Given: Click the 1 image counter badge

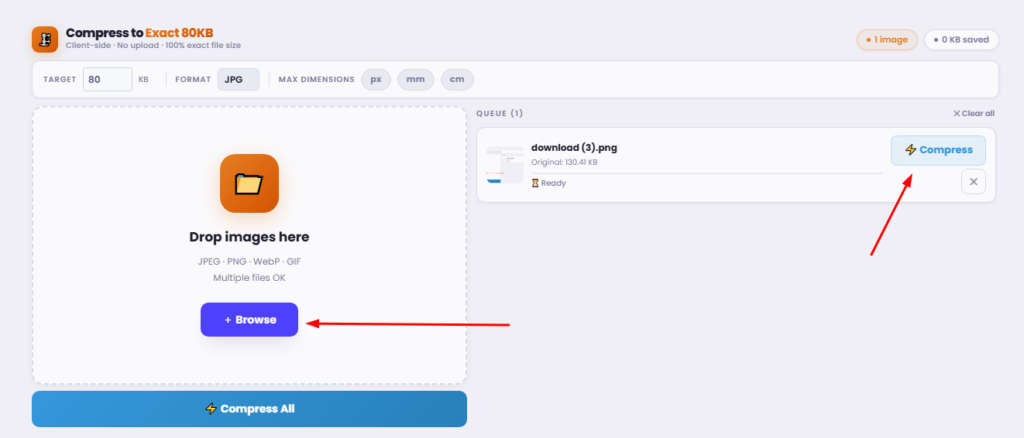Looking at the screenshot, I should pos(887,40).
